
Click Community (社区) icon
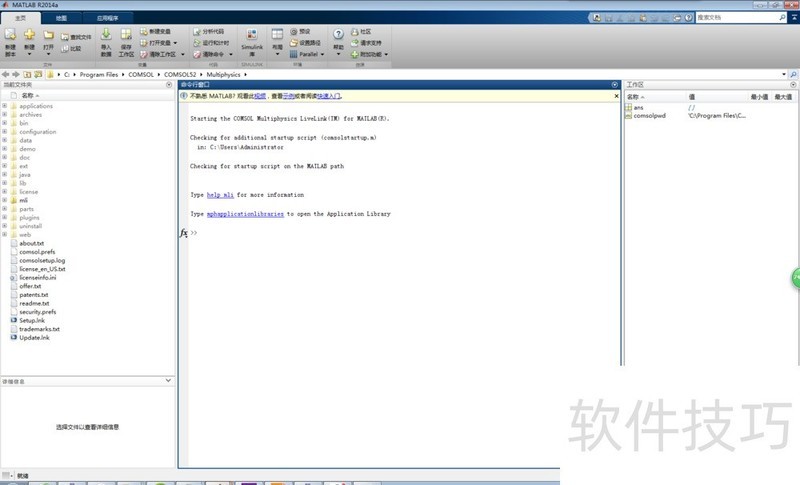coord(355,31)
